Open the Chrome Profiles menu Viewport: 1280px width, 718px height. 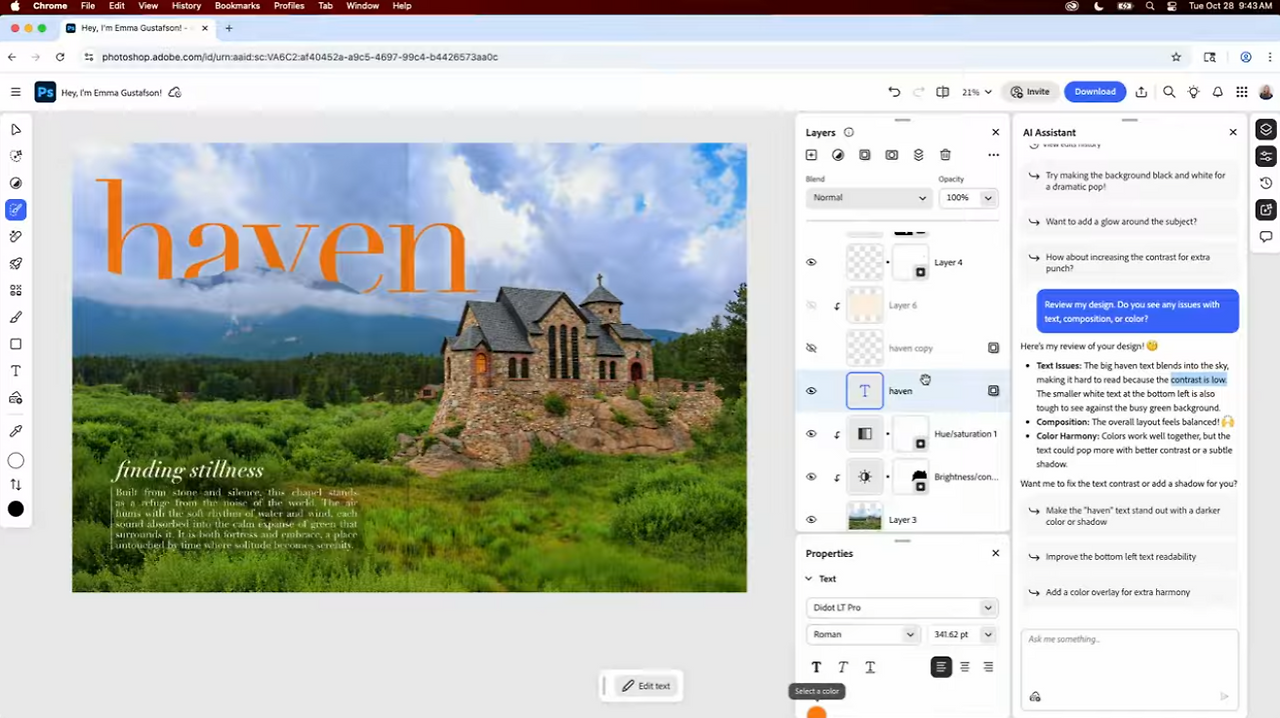click(289, 6)
